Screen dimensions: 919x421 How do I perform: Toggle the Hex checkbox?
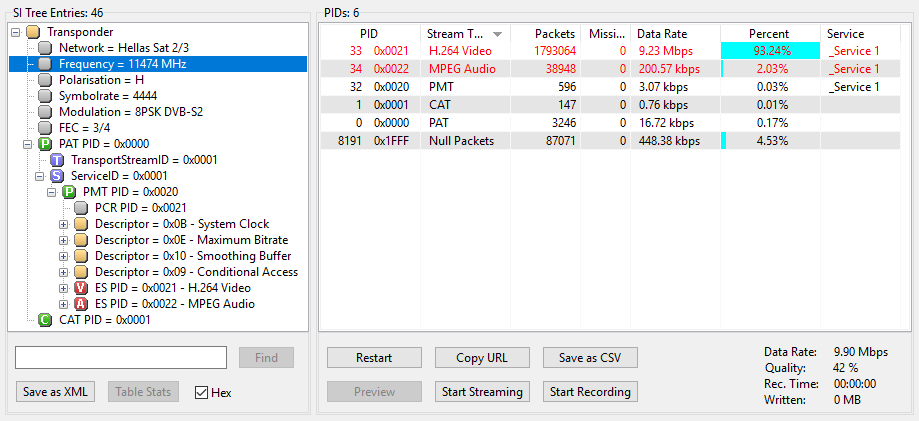click(202, 392)
